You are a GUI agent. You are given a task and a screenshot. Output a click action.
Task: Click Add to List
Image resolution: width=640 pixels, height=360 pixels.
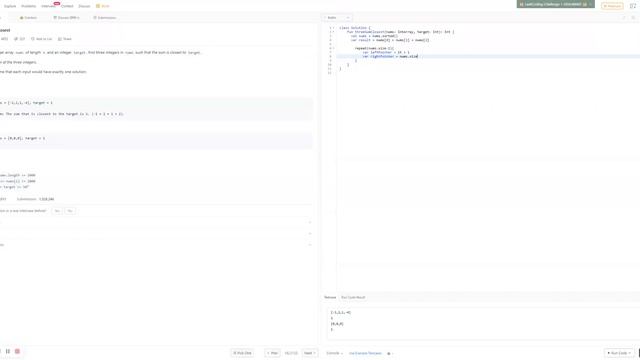[x=42, y=39]
